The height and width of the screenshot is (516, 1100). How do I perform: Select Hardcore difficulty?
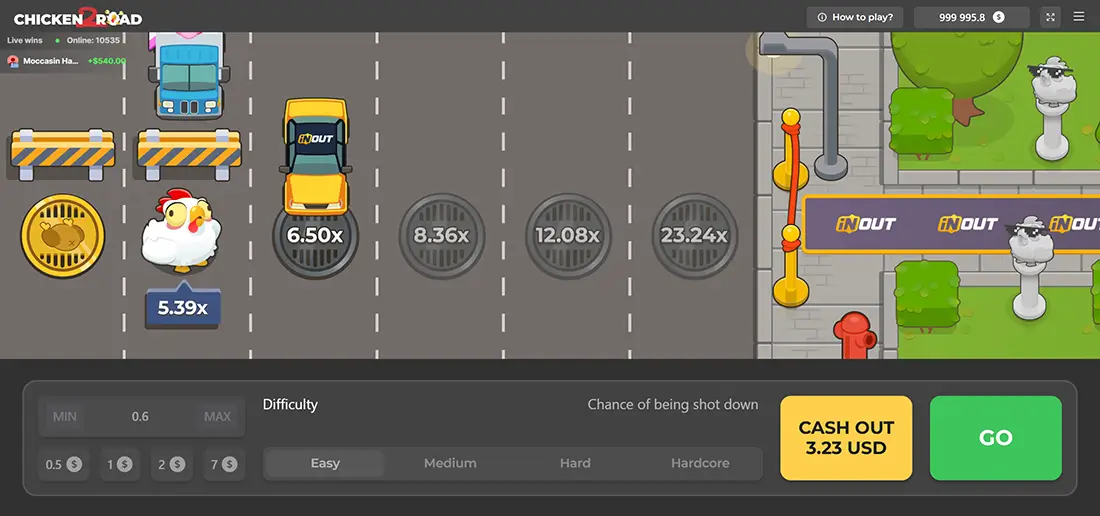coord(700,463)
